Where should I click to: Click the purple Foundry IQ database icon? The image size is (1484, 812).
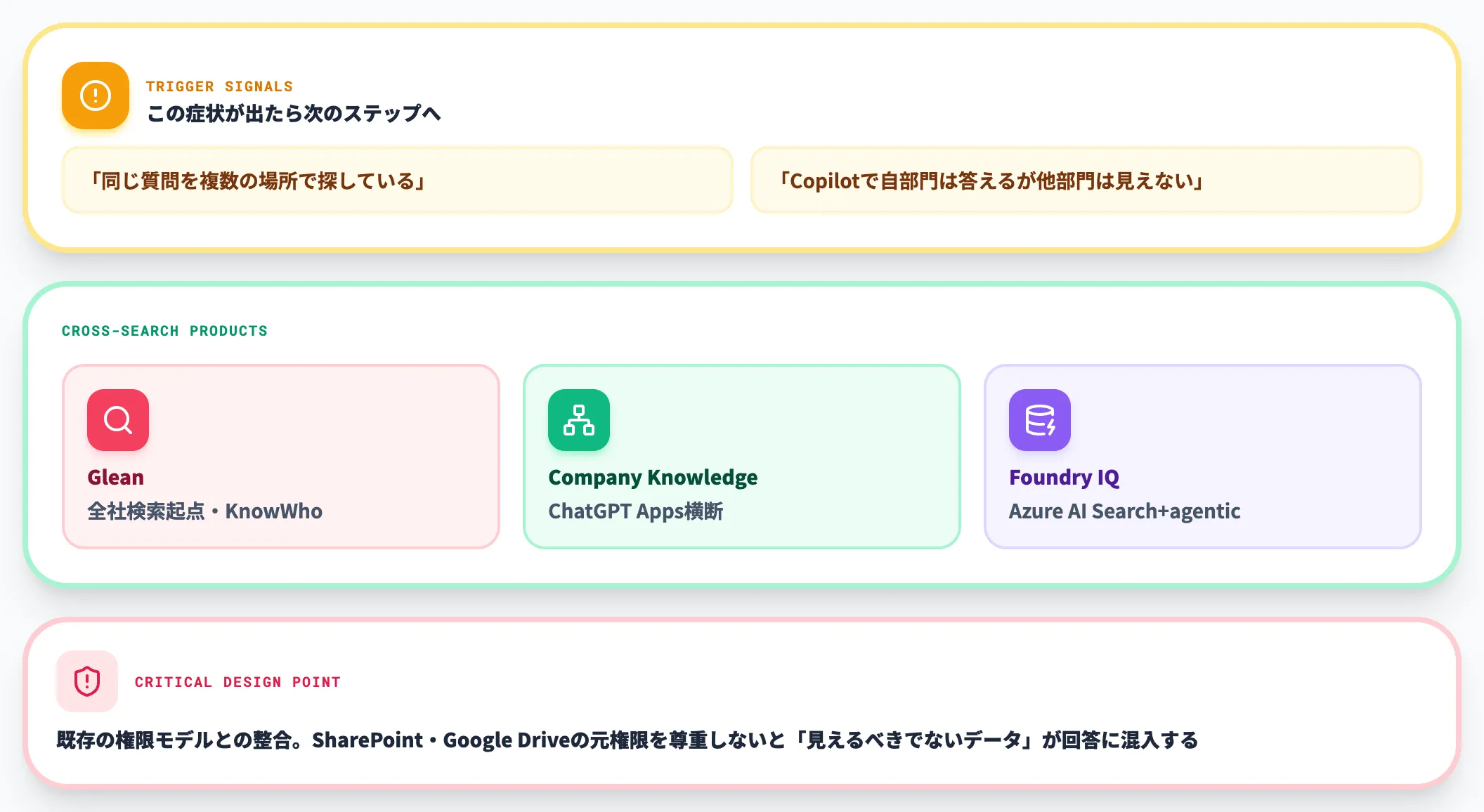(1040, 420)
